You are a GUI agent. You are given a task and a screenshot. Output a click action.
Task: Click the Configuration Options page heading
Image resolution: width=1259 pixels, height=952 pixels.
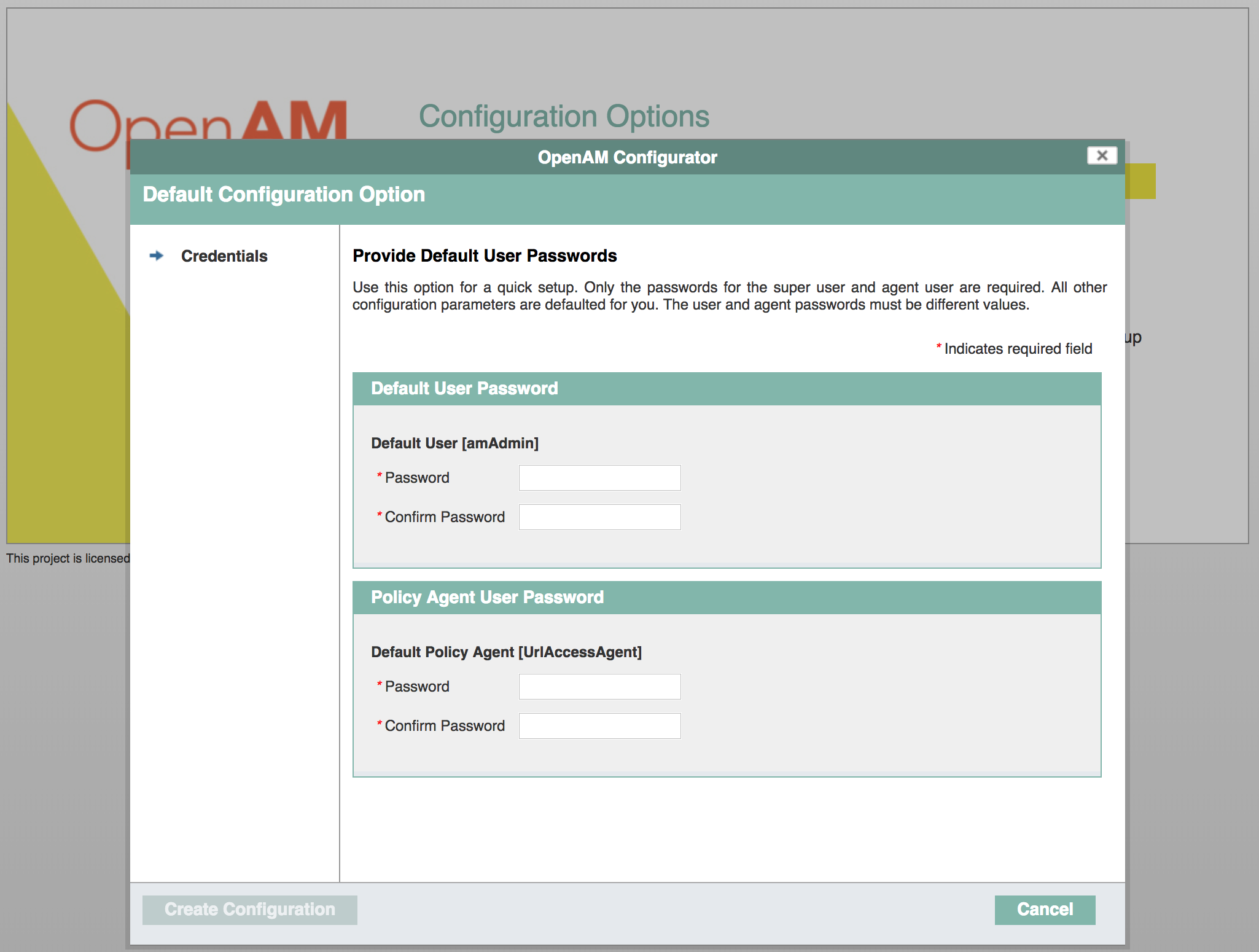(x=564, y=116)
